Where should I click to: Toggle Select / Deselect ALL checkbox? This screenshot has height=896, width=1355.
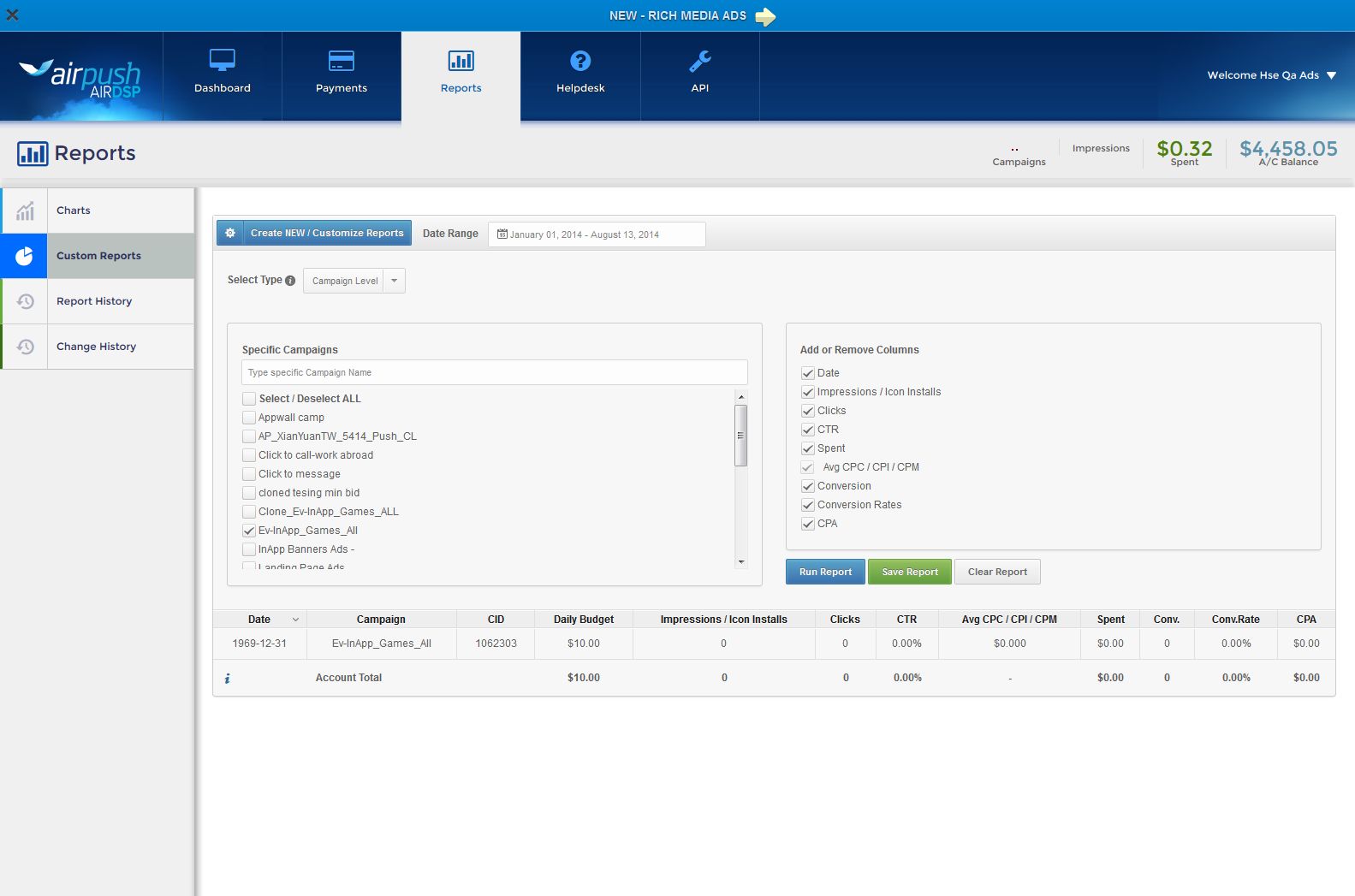click(249, 399)
